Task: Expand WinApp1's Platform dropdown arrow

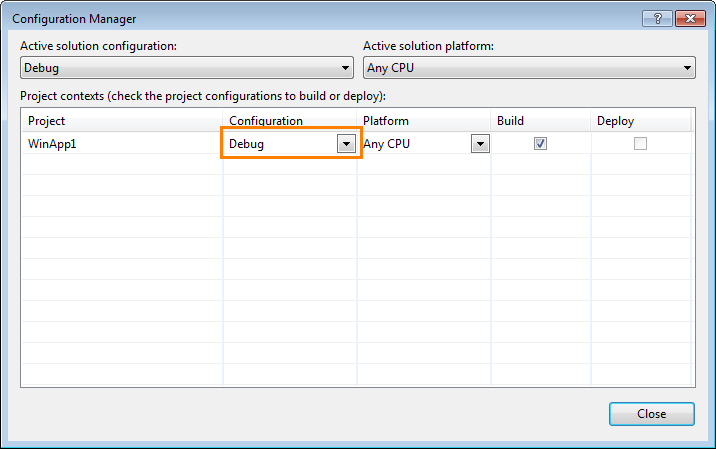Action: (x=480, y=144)
